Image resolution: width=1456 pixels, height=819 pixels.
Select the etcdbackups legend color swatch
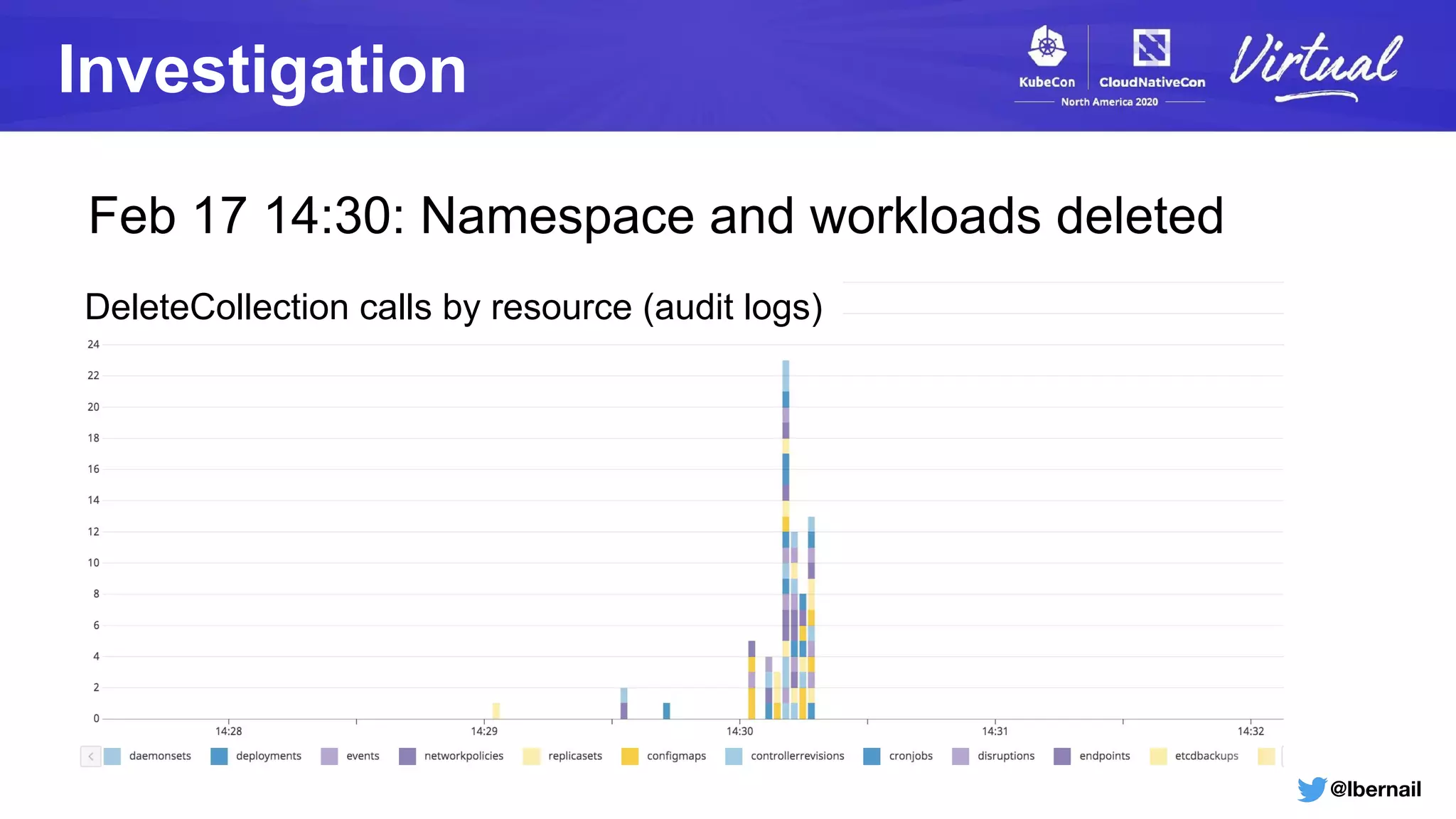1158,756
